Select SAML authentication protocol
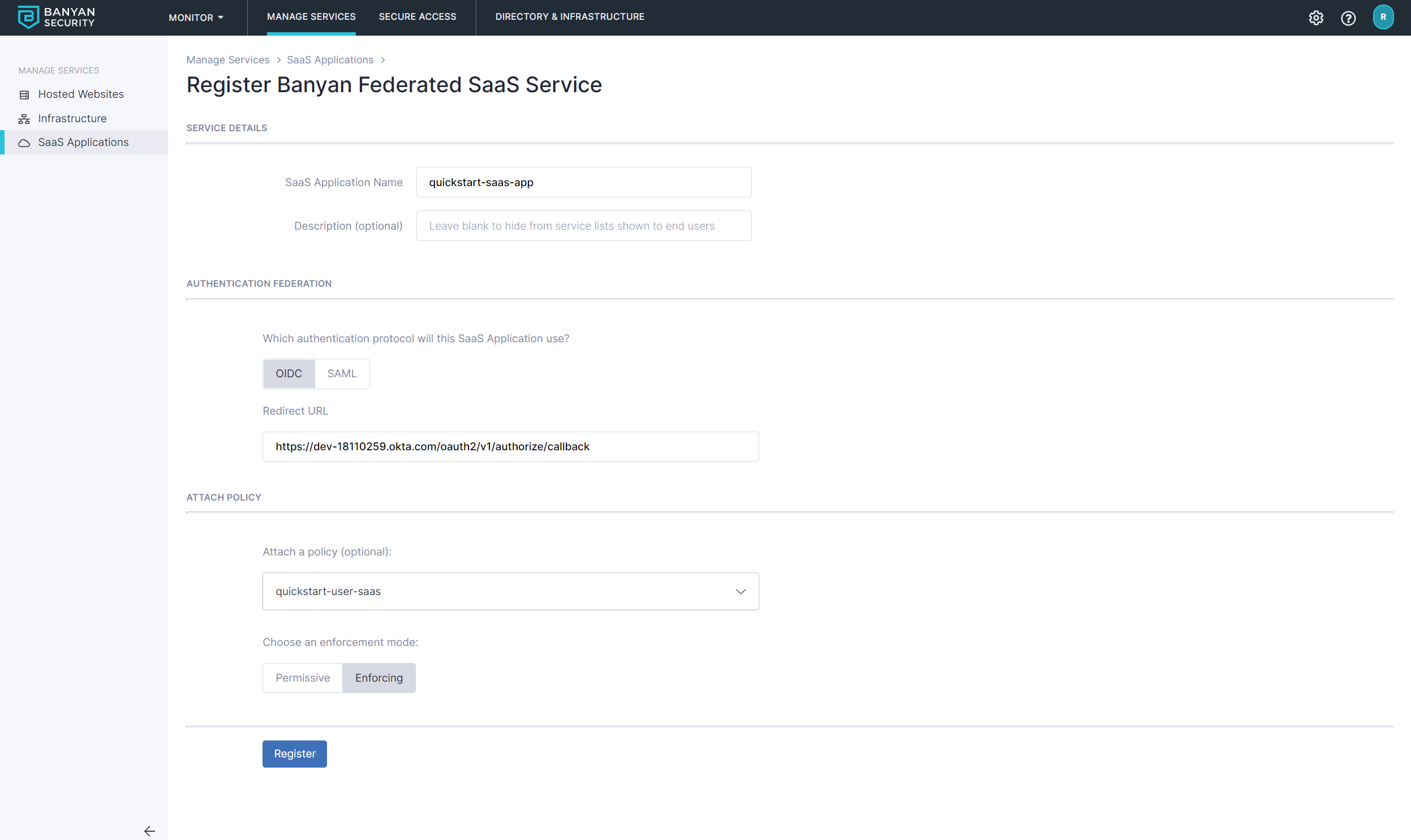Screen dimensions: 1411x840 pyautogui.click(x=342, y=373)
